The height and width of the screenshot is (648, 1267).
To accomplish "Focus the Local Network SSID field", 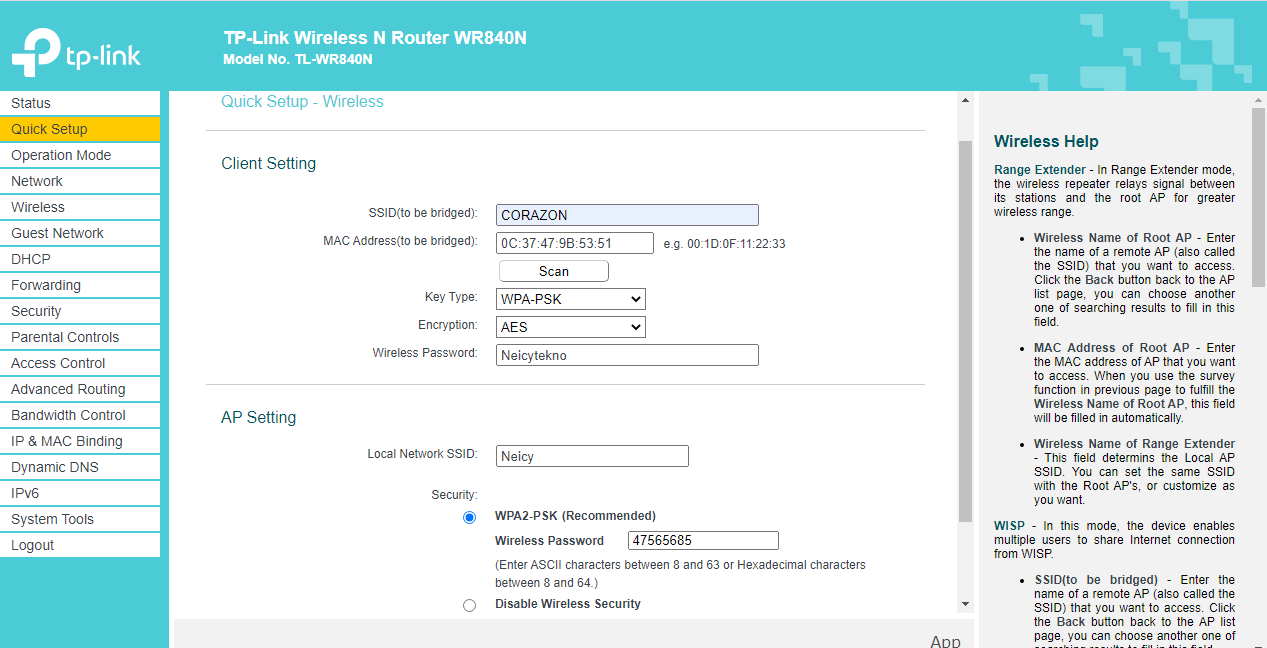I will [593, 456].
